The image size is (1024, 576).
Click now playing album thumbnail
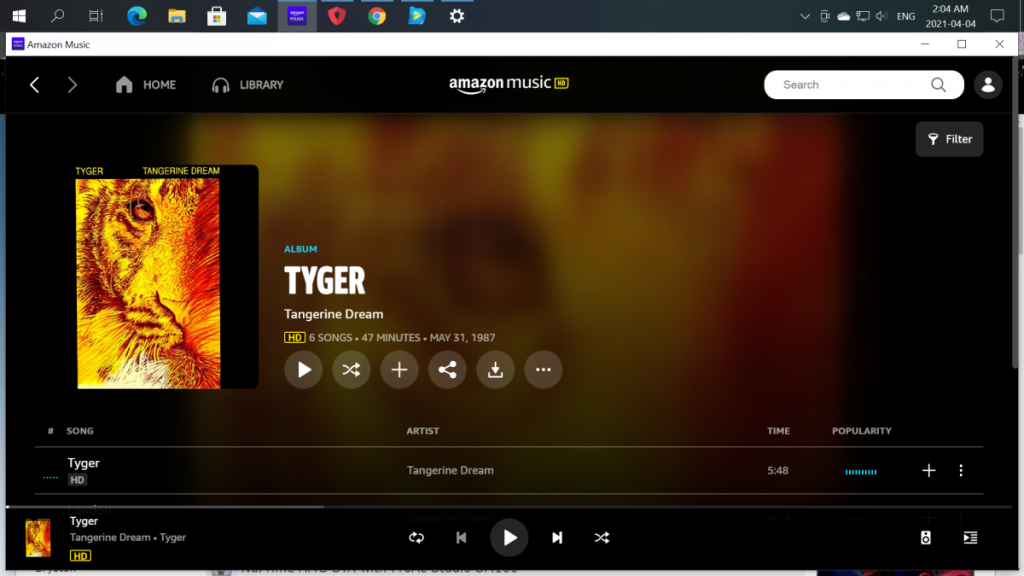(x=38, y=537)
